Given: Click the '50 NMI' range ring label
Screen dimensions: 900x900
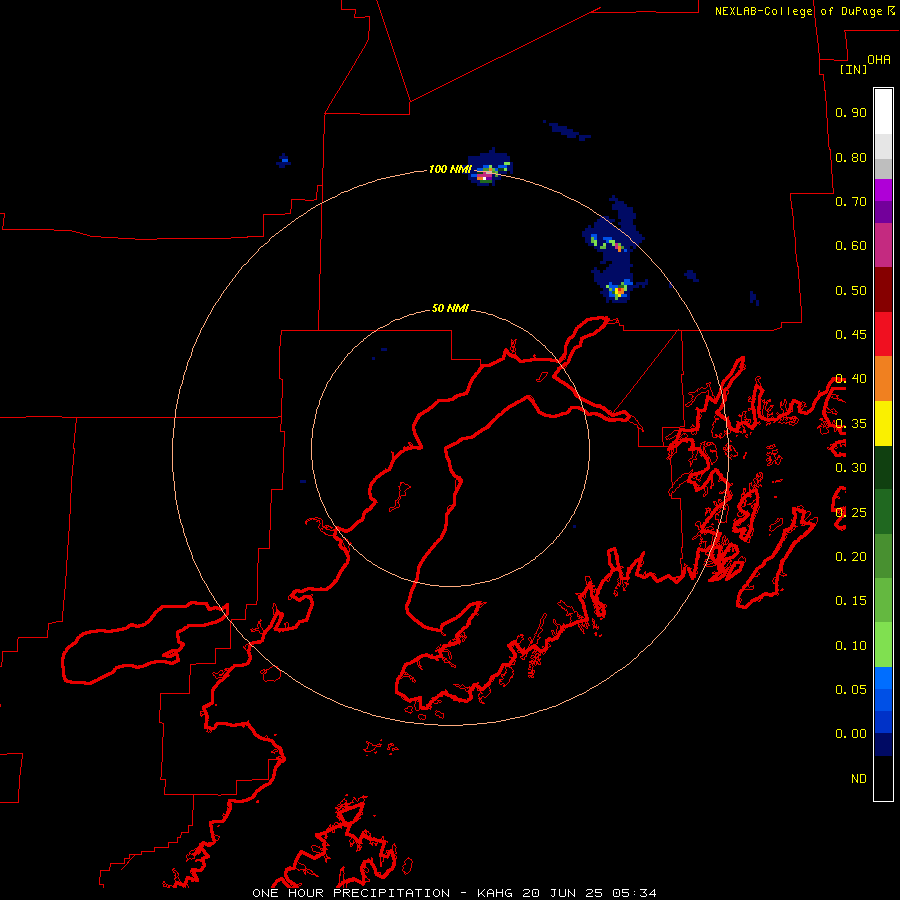Looking at the screenshot, I should click(450, 309).
